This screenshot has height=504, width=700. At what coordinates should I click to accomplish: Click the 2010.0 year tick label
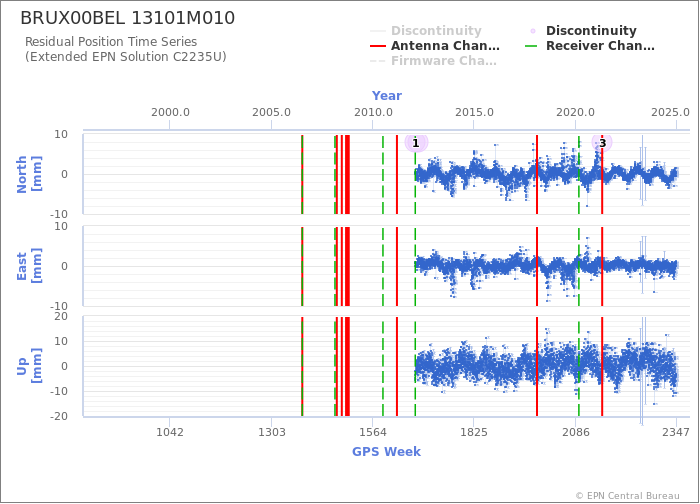tap(373, 112)
